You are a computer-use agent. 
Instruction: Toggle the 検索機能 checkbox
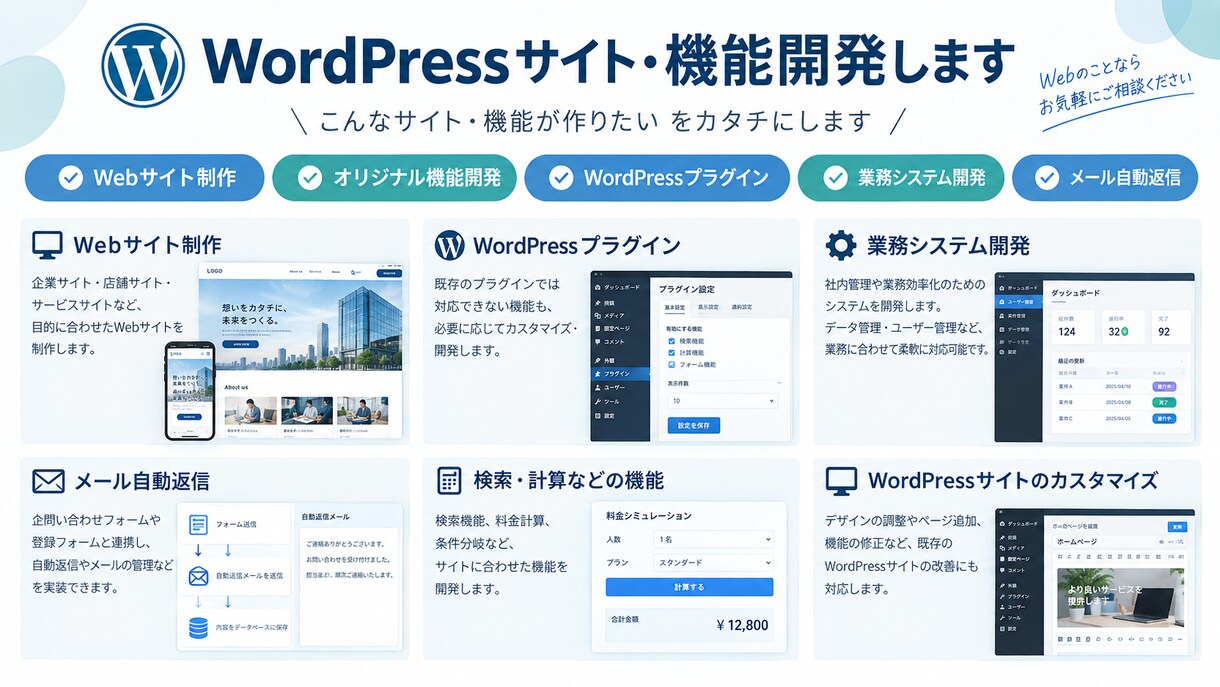click(672, 341)
